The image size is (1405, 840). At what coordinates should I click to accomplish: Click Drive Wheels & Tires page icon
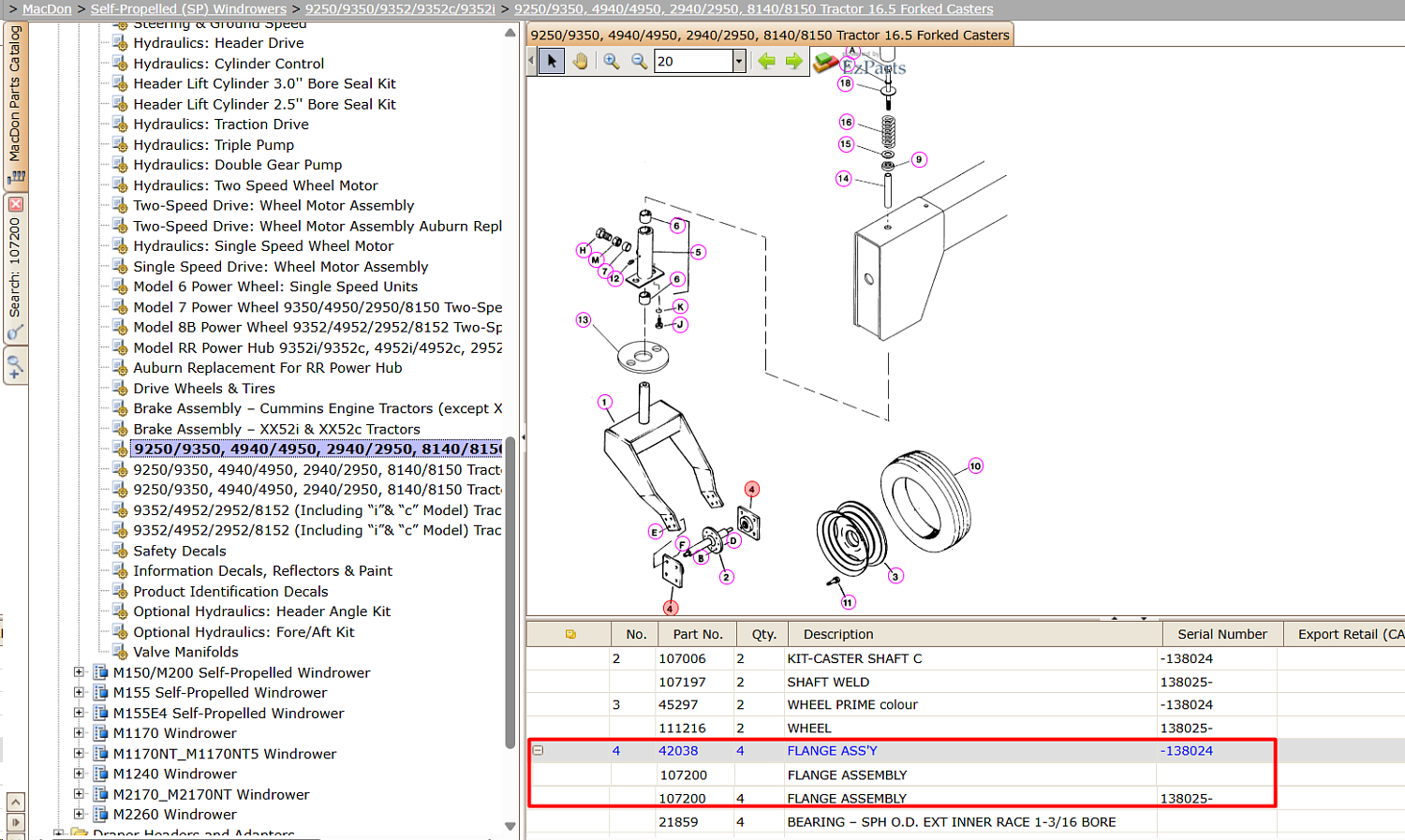coord(120,388)
